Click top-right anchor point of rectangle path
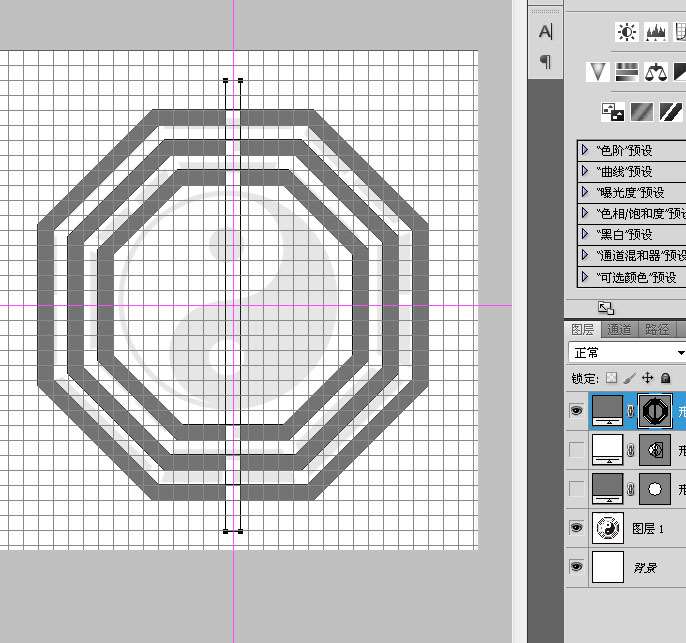 [x=240, y=80]
